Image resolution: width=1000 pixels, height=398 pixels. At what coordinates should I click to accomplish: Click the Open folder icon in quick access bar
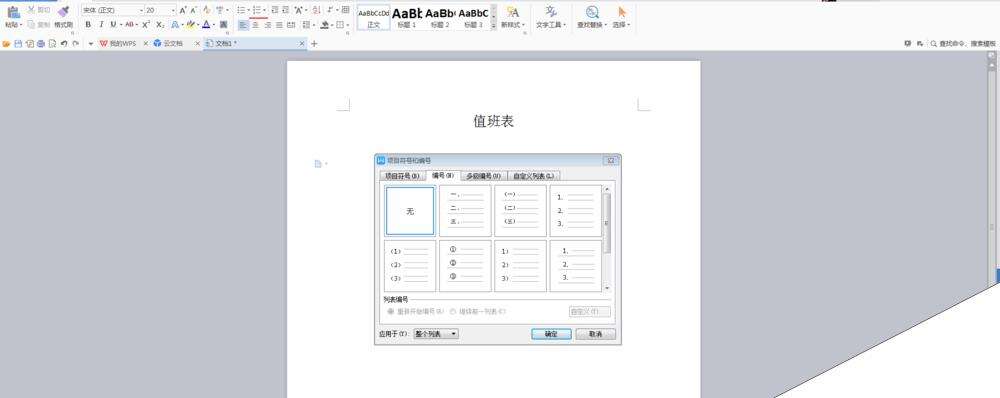coord(6,43)
